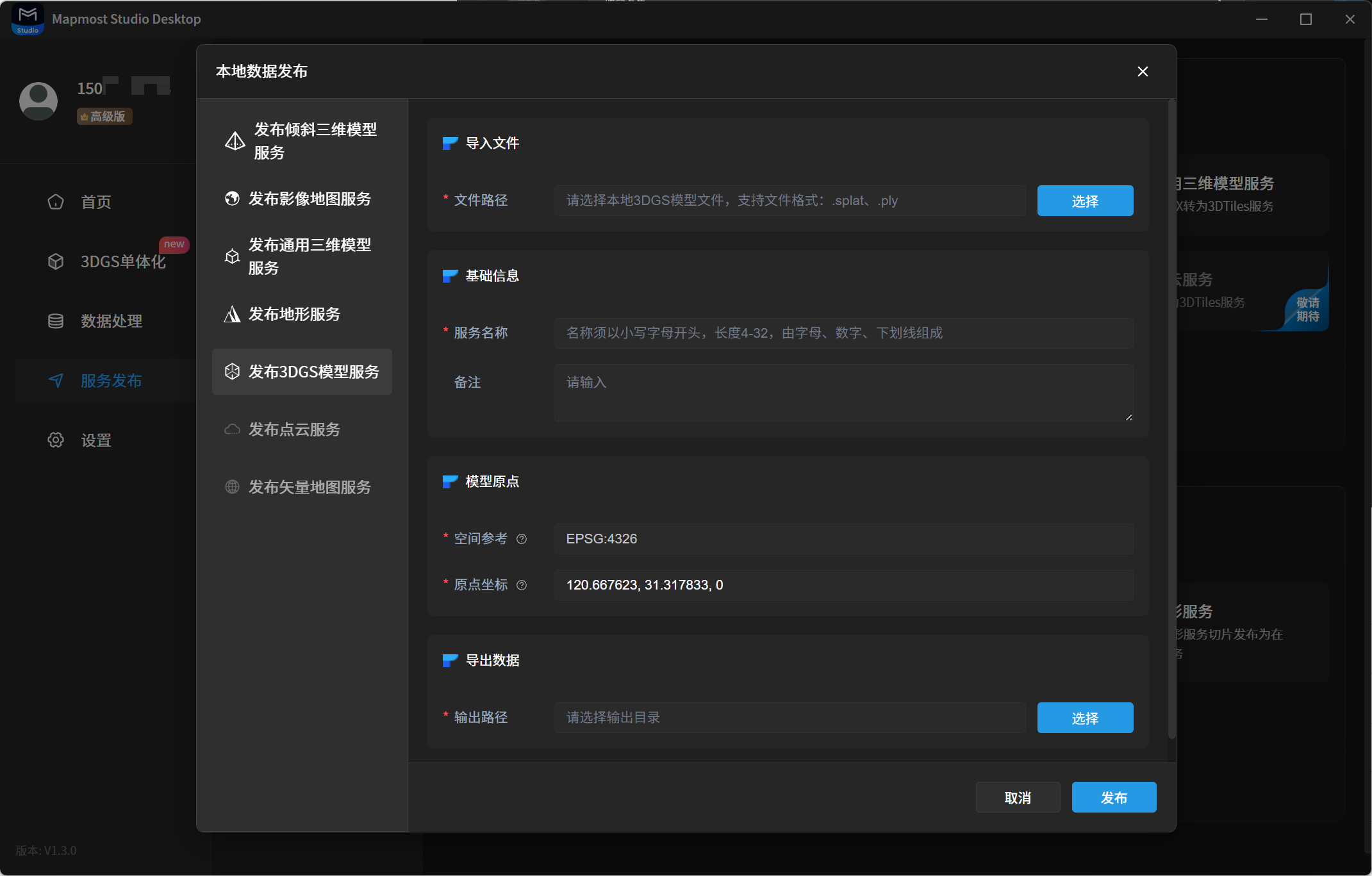The width and height of the screenshot is (1372, 876).
Task: Click the blue 发布 button
Action: (x=1114, y=797)
